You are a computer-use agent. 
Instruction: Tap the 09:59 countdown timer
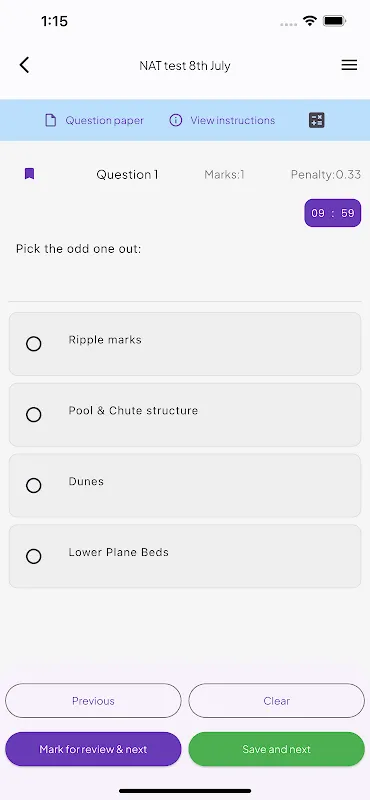point(333,213)
